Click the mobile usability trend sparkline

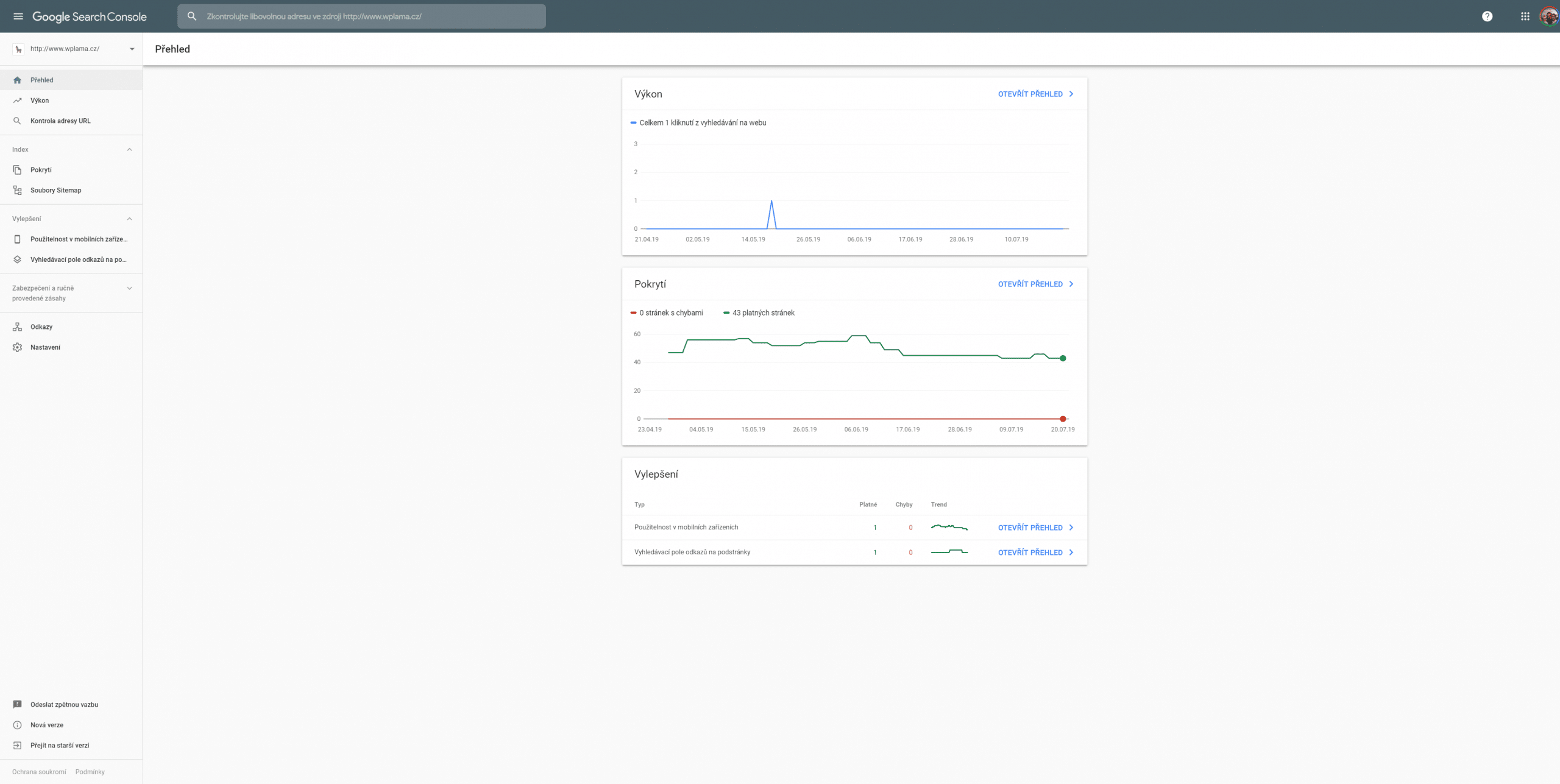point(949,527)
